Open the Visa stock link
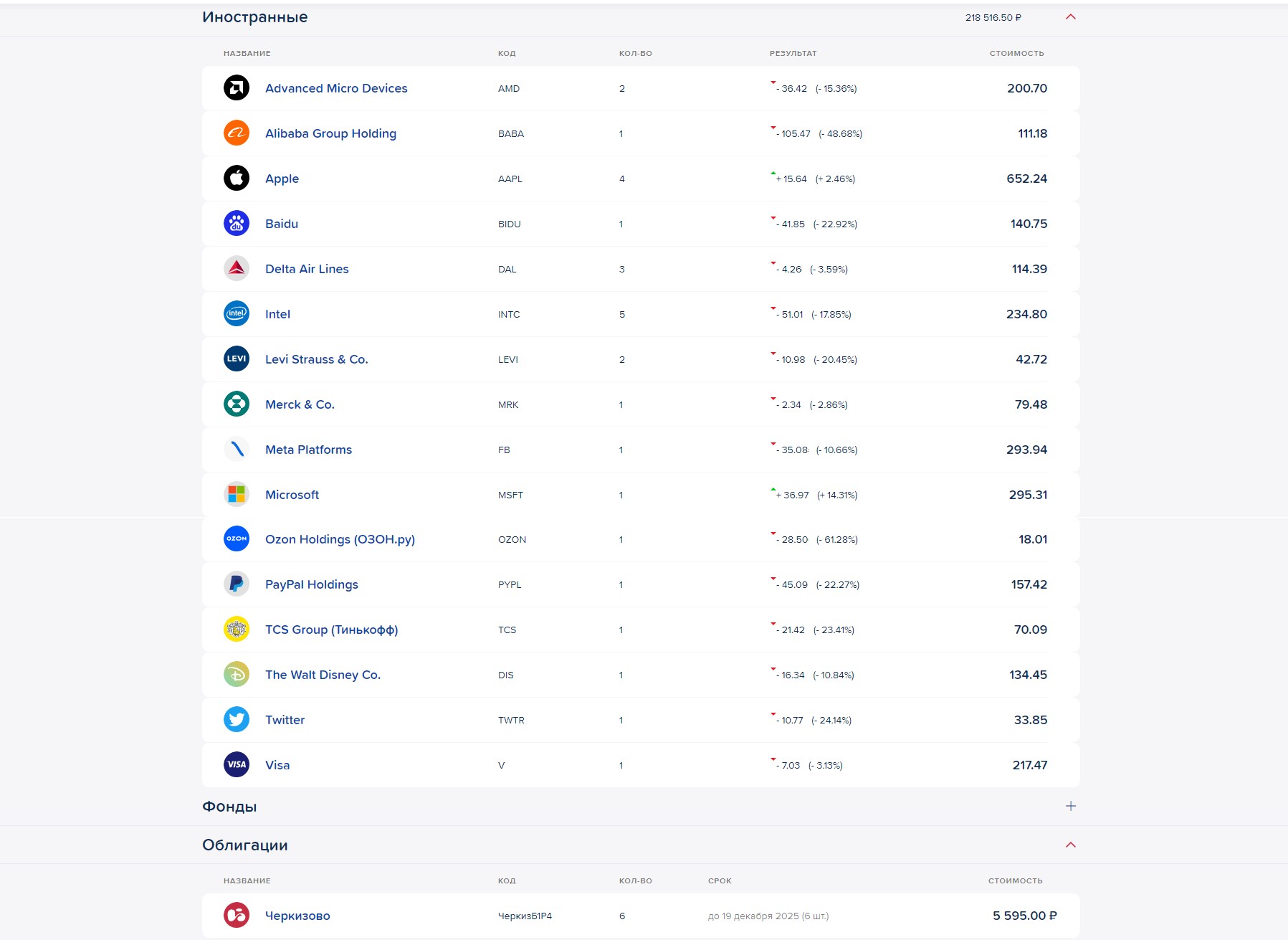 pyautogui.click(x=277, y=765)
